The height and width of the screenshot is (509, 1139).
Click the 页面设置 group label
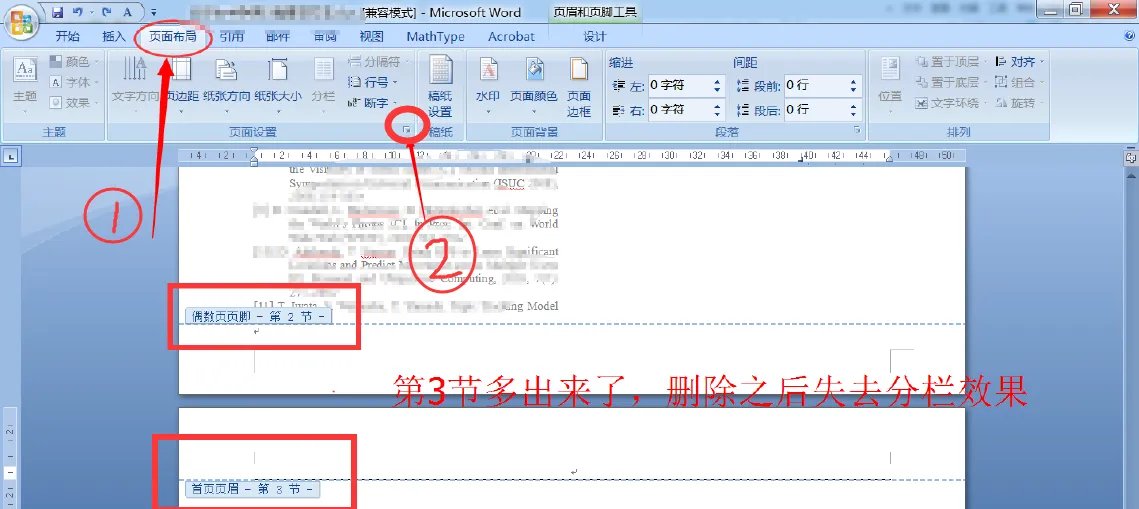(x=254, y=132)
